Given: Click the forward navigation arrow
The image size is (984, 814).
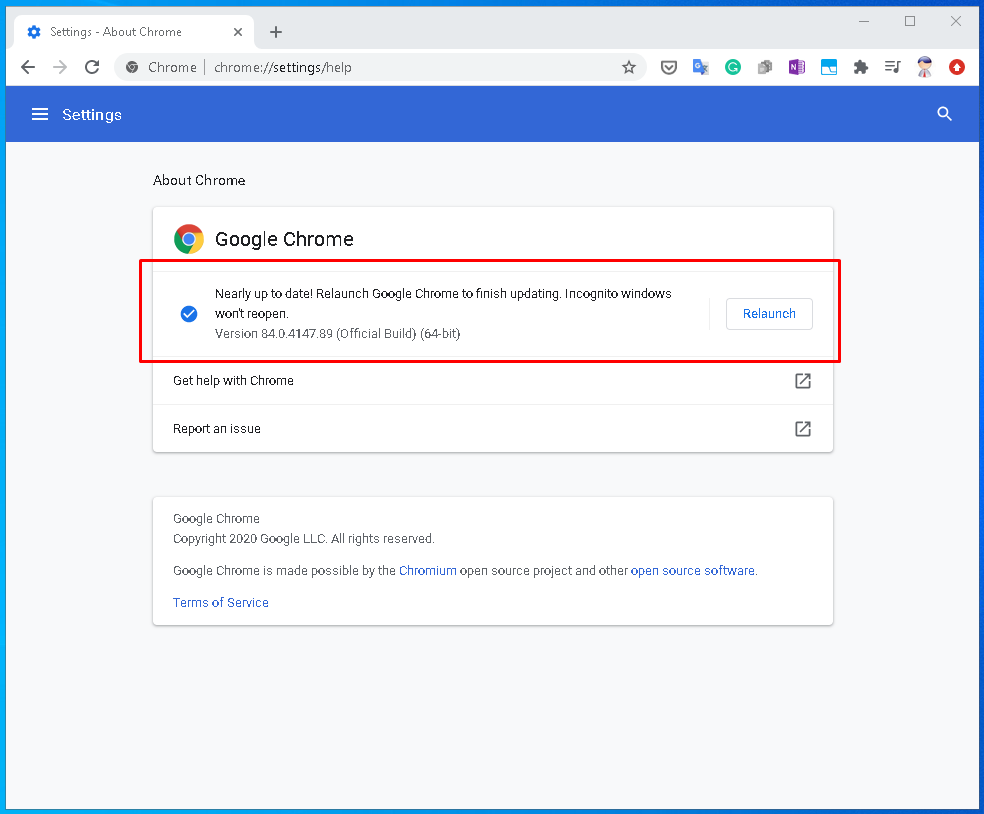Looking at the screenshot, I should tap(60, 67).
